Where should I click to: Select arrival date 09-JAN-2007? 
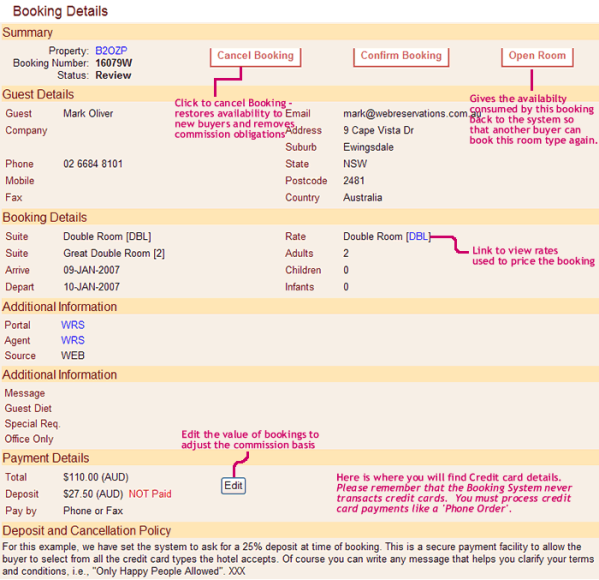[91, 270]
